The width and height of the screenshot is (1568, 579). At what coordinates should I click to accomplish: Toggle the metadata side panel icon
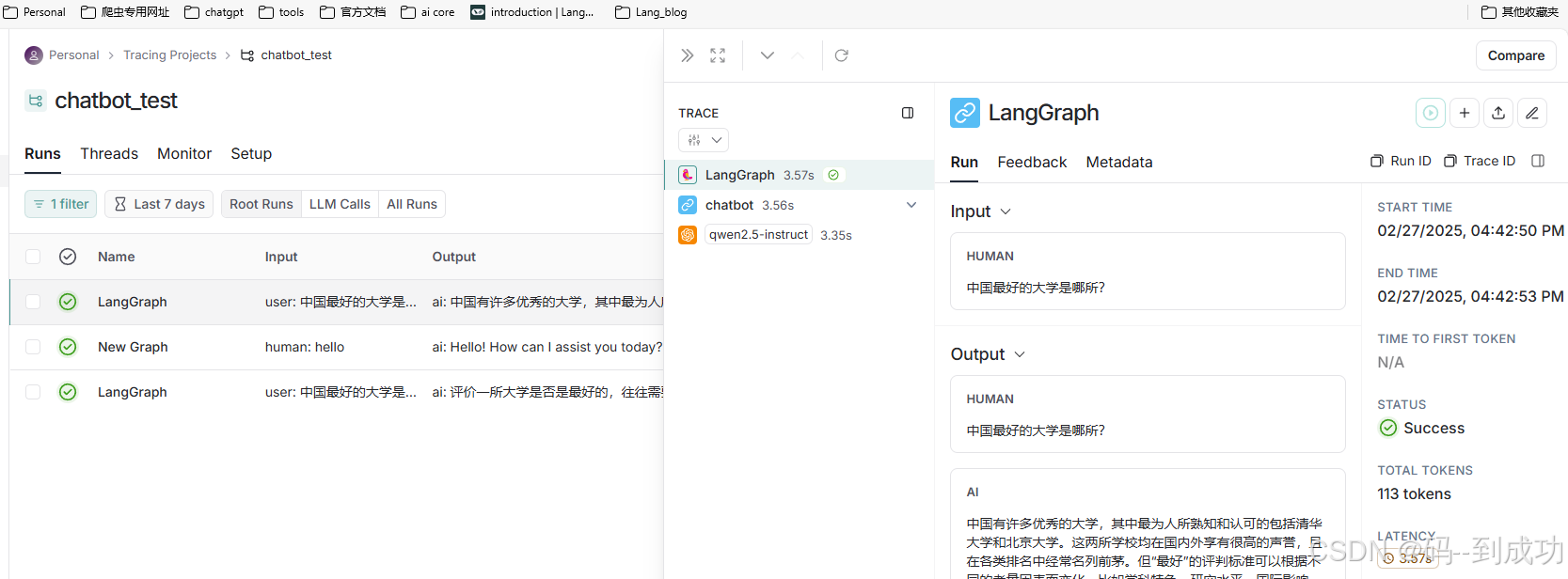1539,161
